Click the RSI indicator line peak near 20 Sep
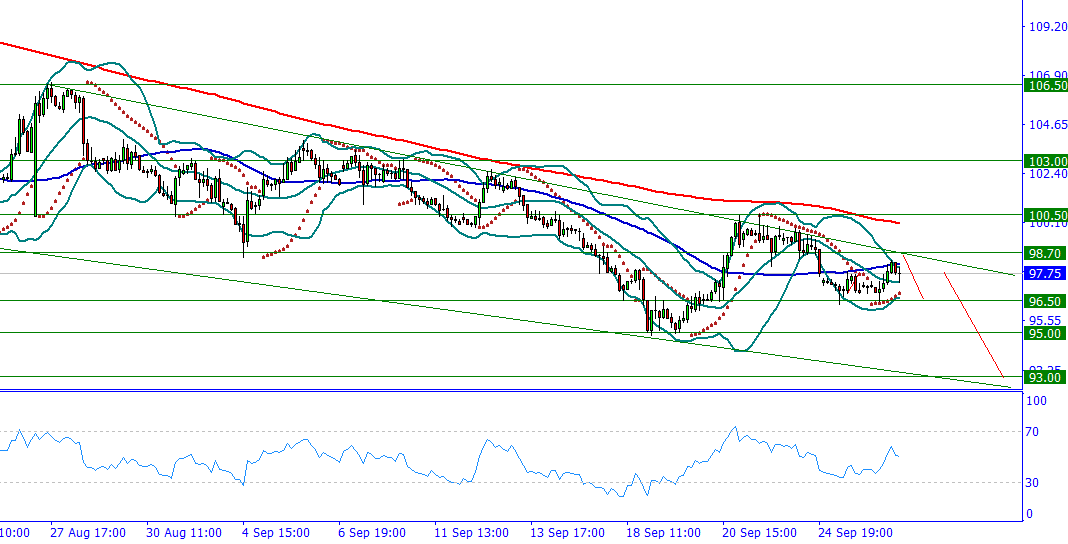Image resolution: width=1068 pixels, height=544 pixels. (734, 428)
